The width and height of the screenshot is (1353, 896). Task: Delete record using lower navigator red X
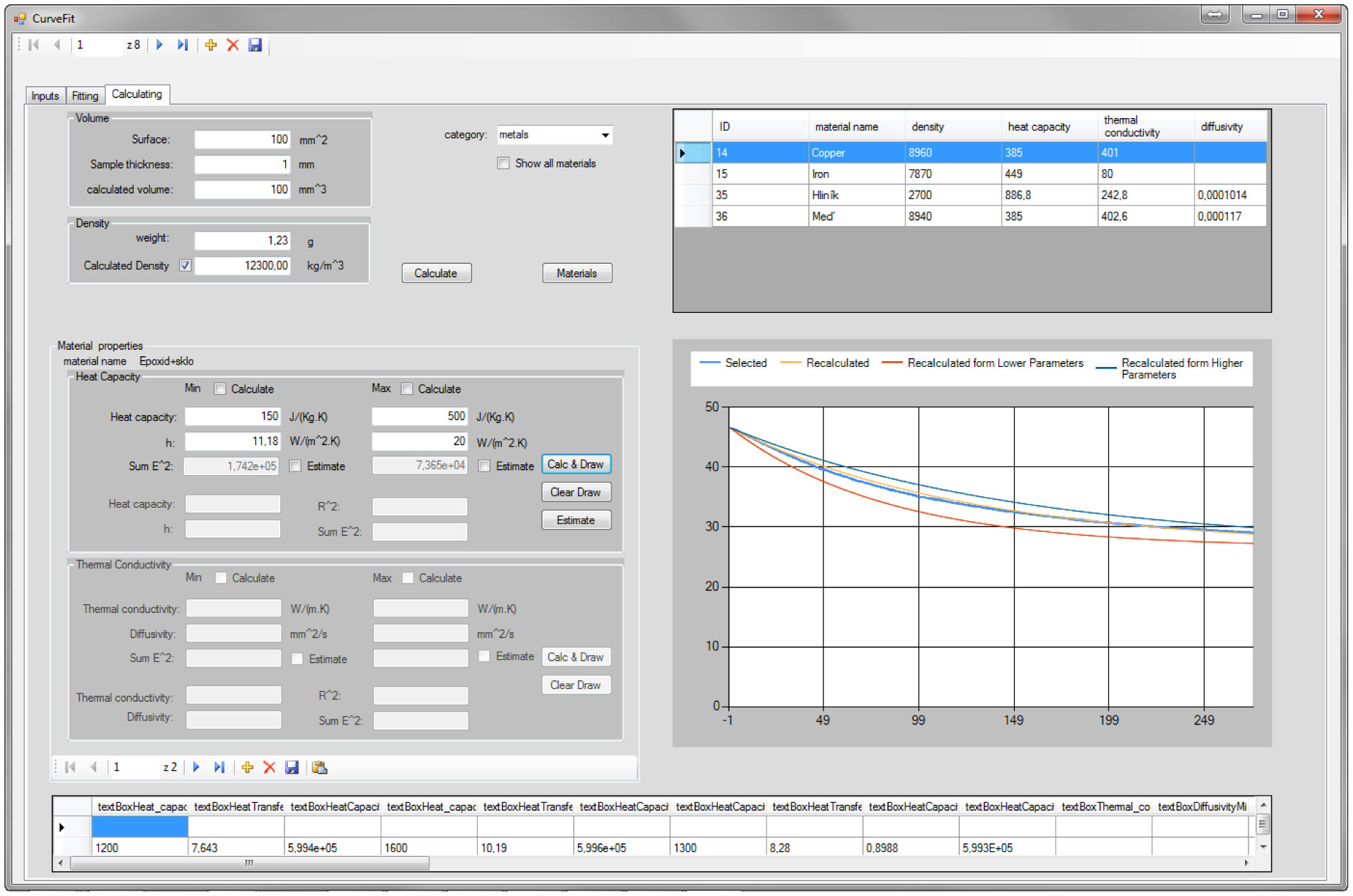point(269,767)
